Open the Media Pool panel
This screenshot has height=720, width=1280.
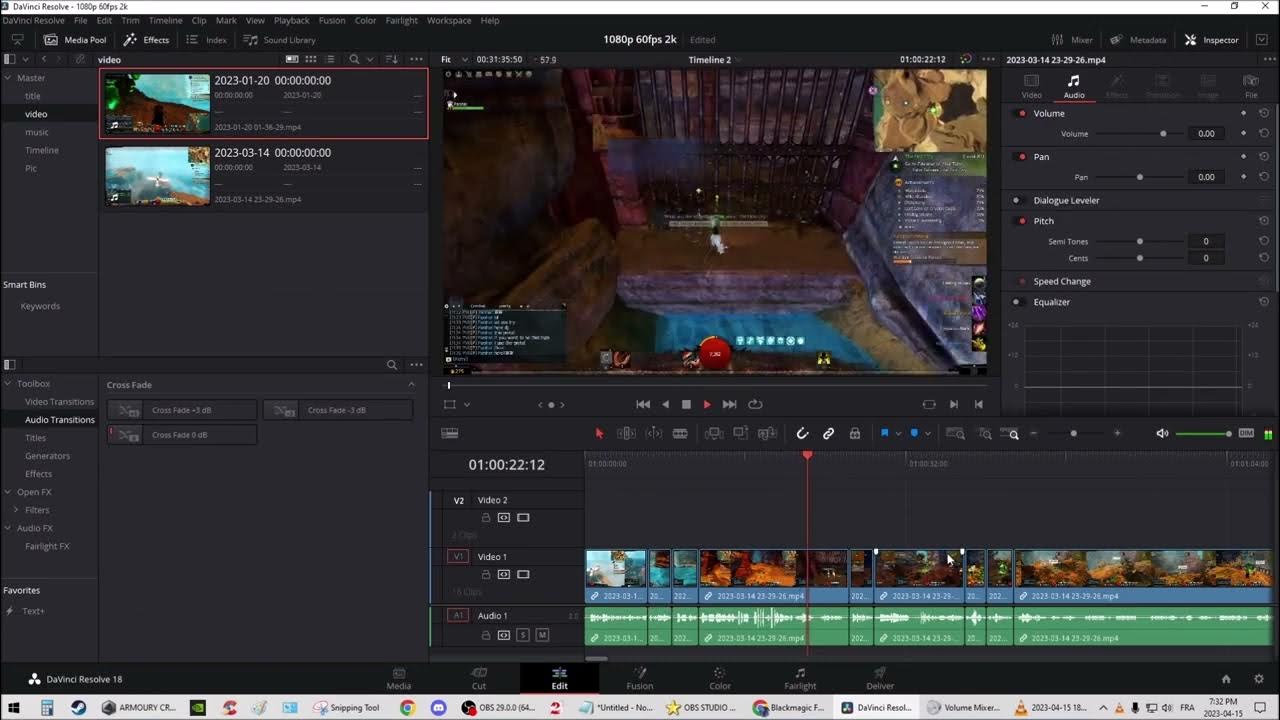click(75, 40)
